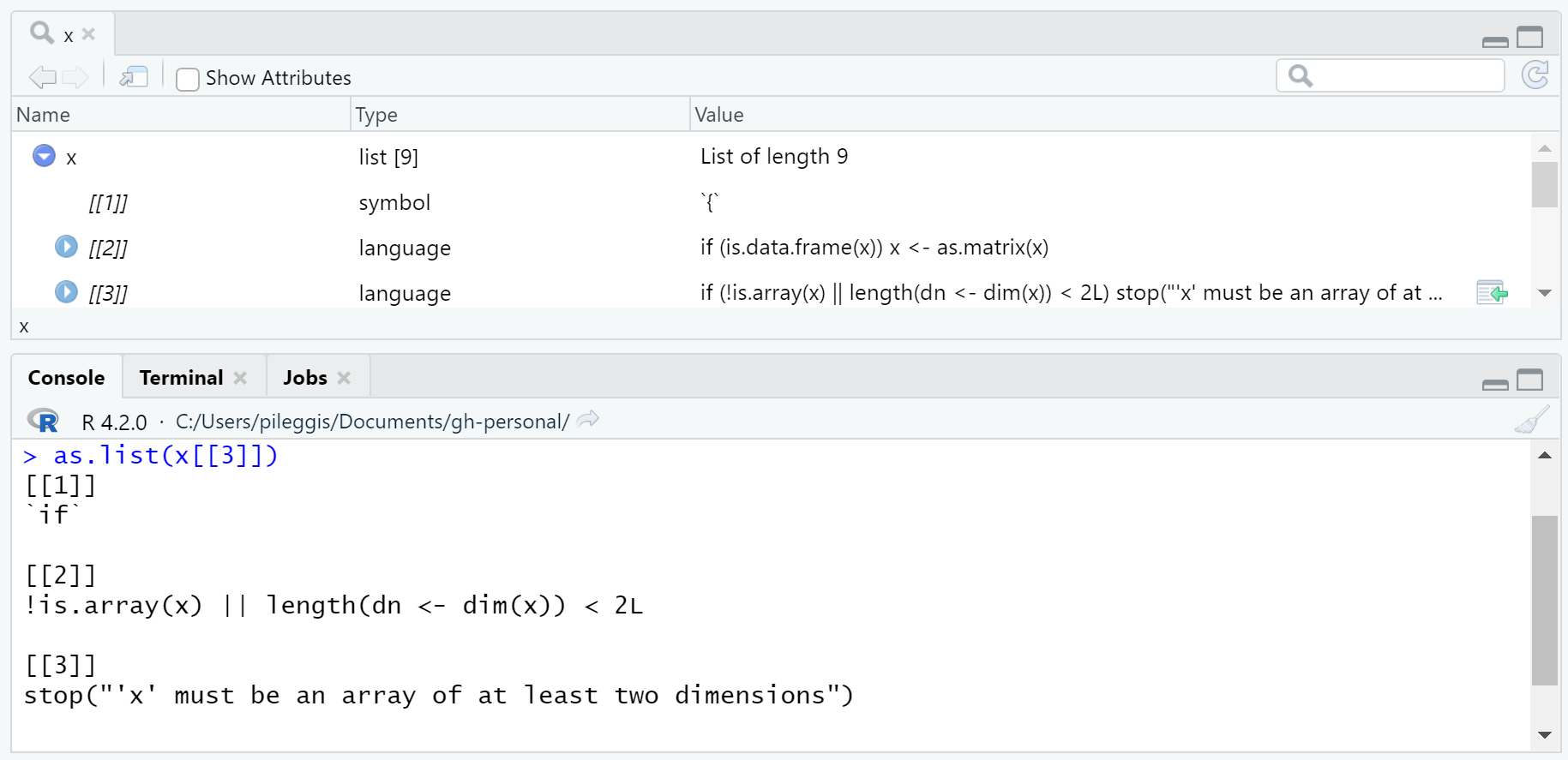Click the view current directory arrow icon
The height and width of the screenshot is (760, 1568).
click(588, 420)
